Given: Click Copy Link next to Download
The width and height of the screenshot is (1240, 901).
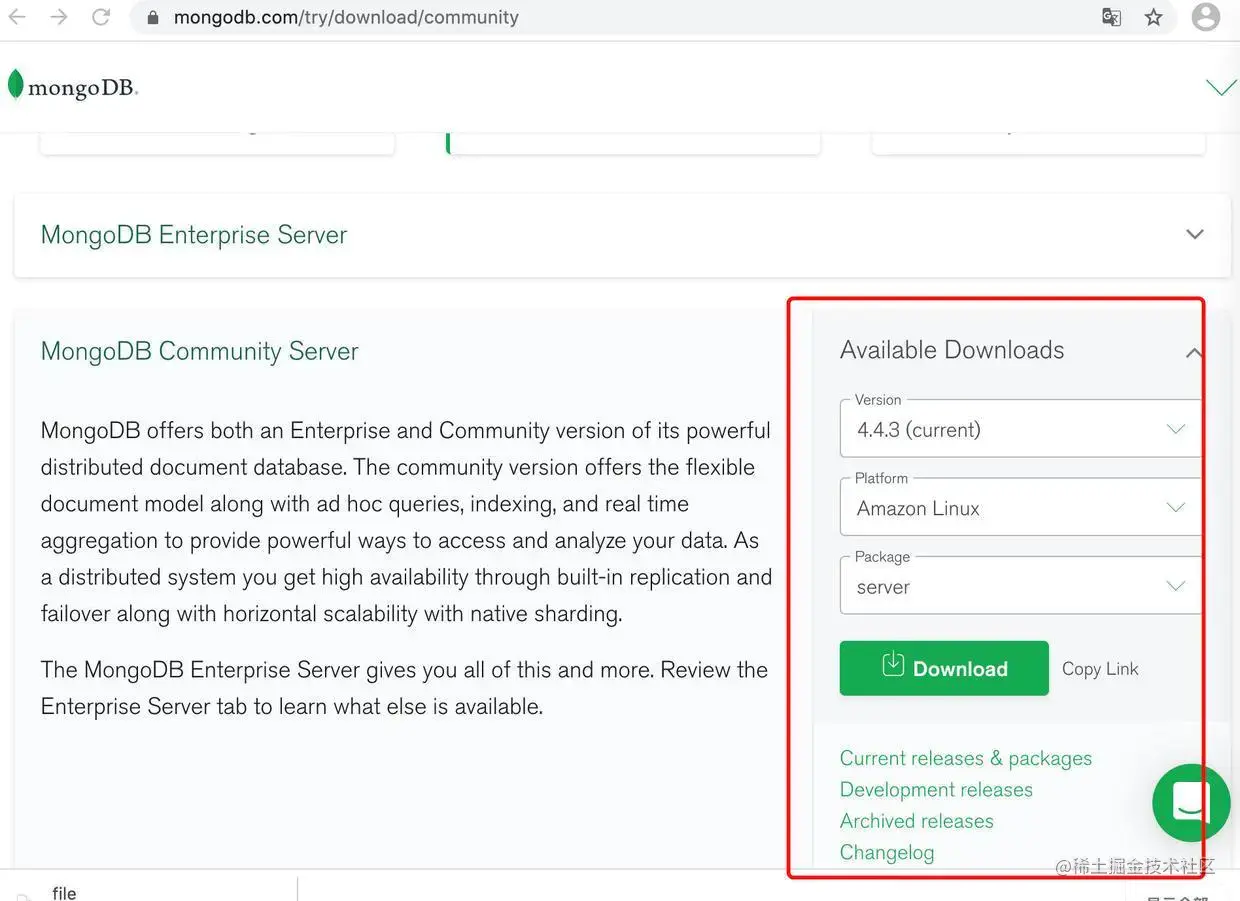Looking at the screenshot, I should coord(1100,669).
